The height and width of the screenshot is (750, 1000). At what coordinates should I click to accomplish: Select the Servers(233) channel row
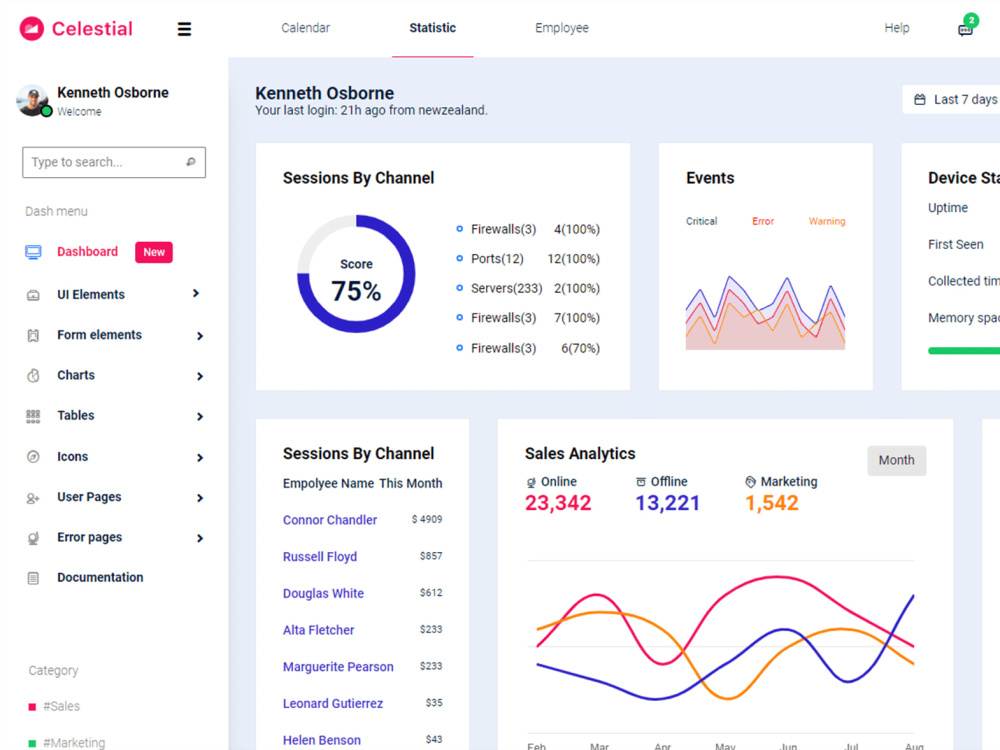pos(528,288)
